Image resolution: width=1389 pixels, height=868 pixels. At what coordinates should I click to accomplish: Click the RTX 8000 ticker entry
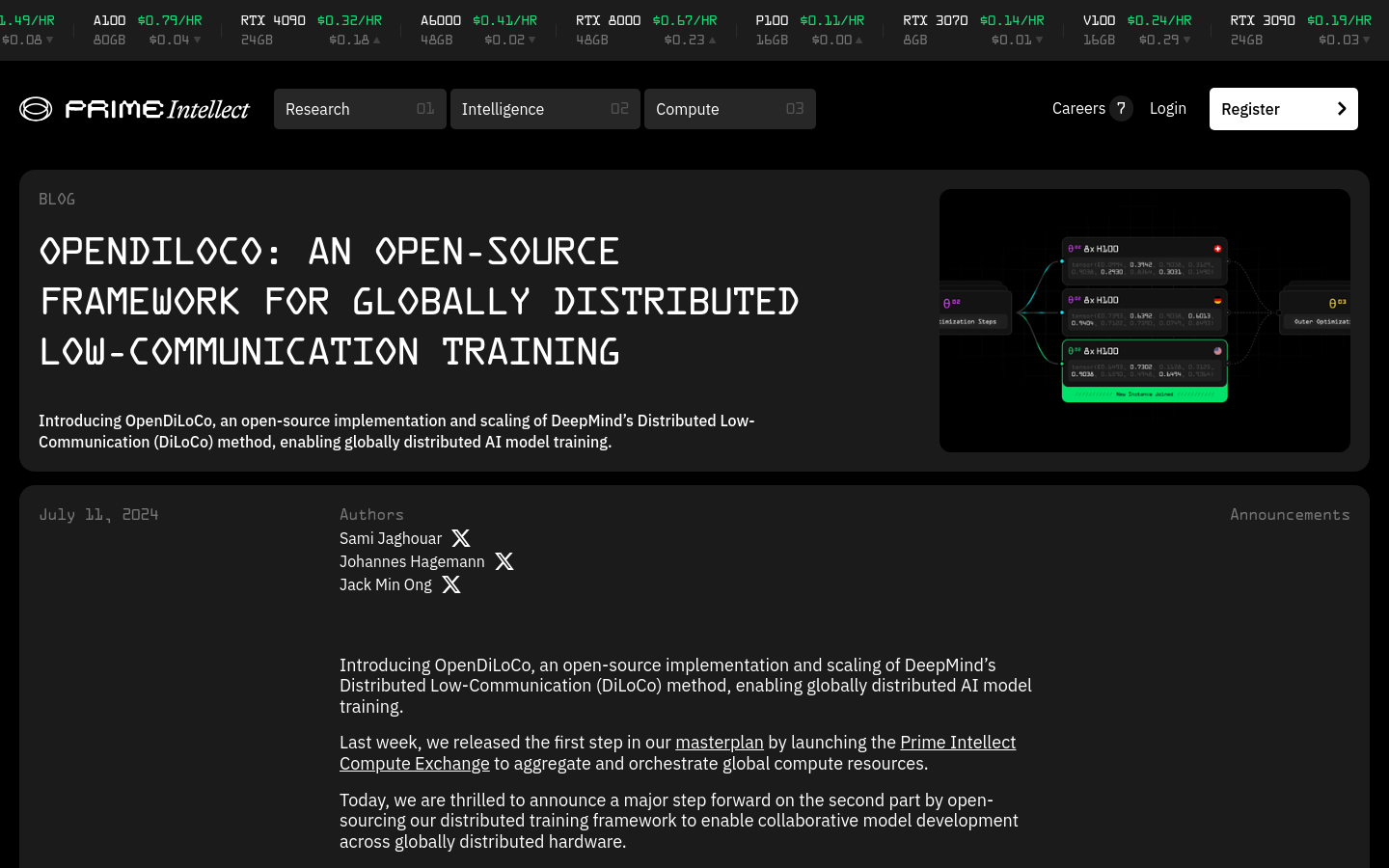click(646, 30)
